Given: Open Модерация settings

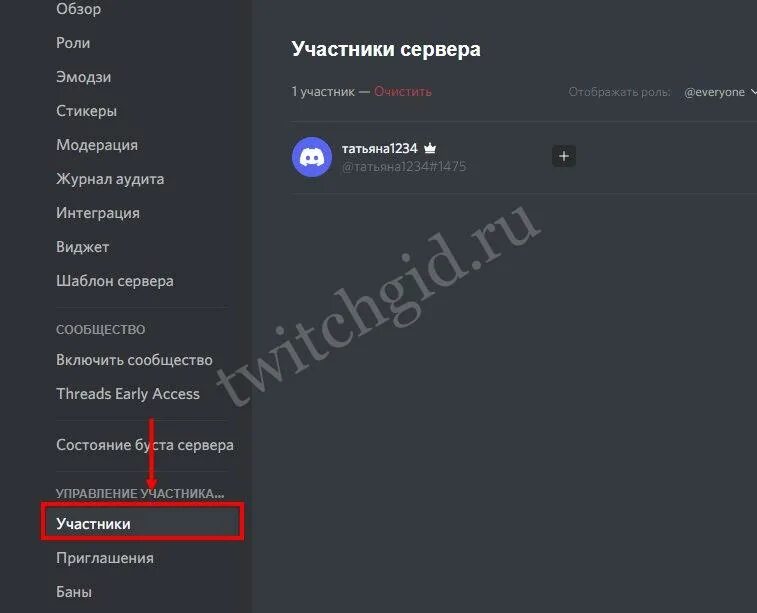Looking at the screenshot, I should 97,145.
